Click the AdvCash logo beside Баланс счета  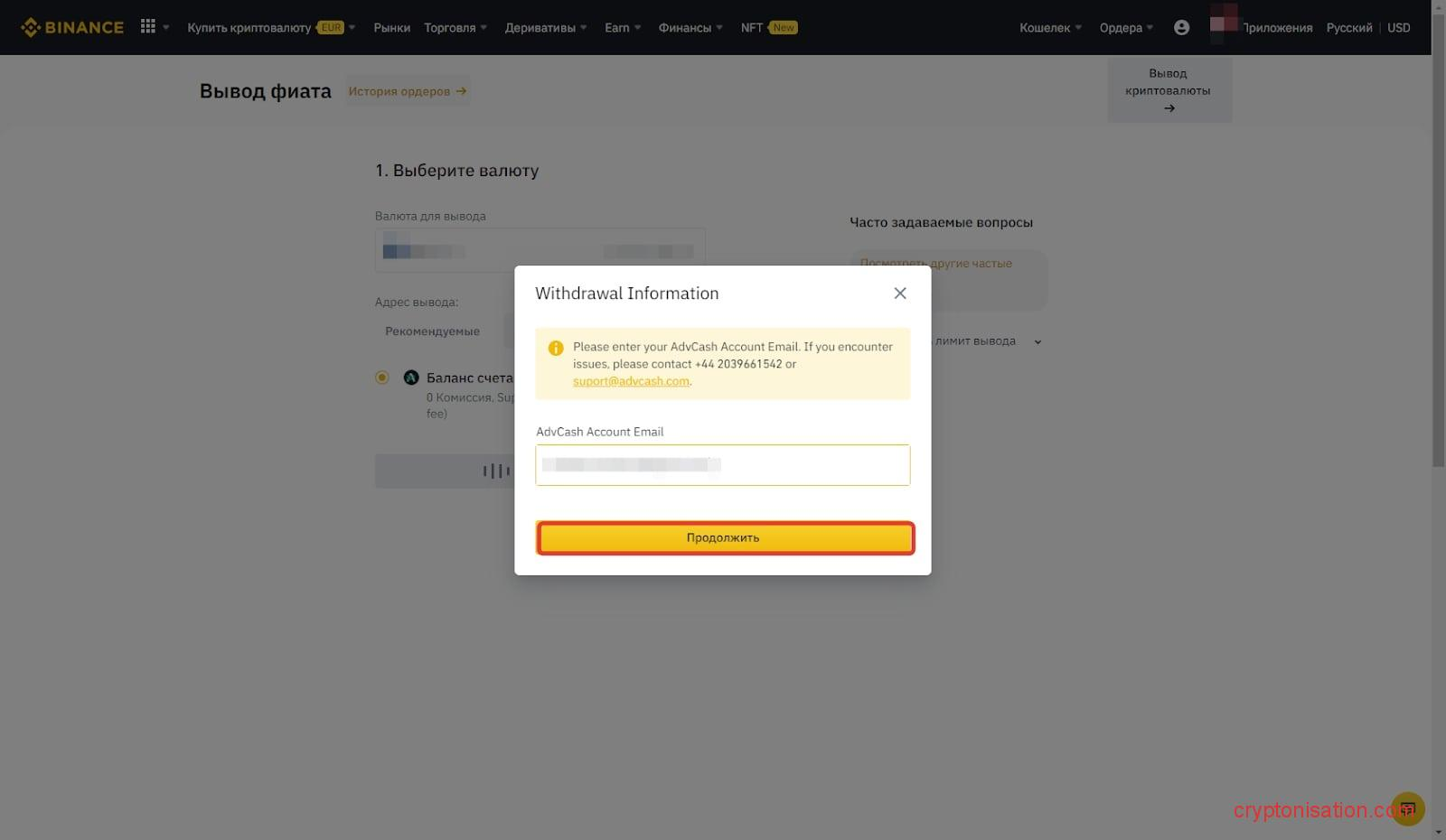pos(411,377)
